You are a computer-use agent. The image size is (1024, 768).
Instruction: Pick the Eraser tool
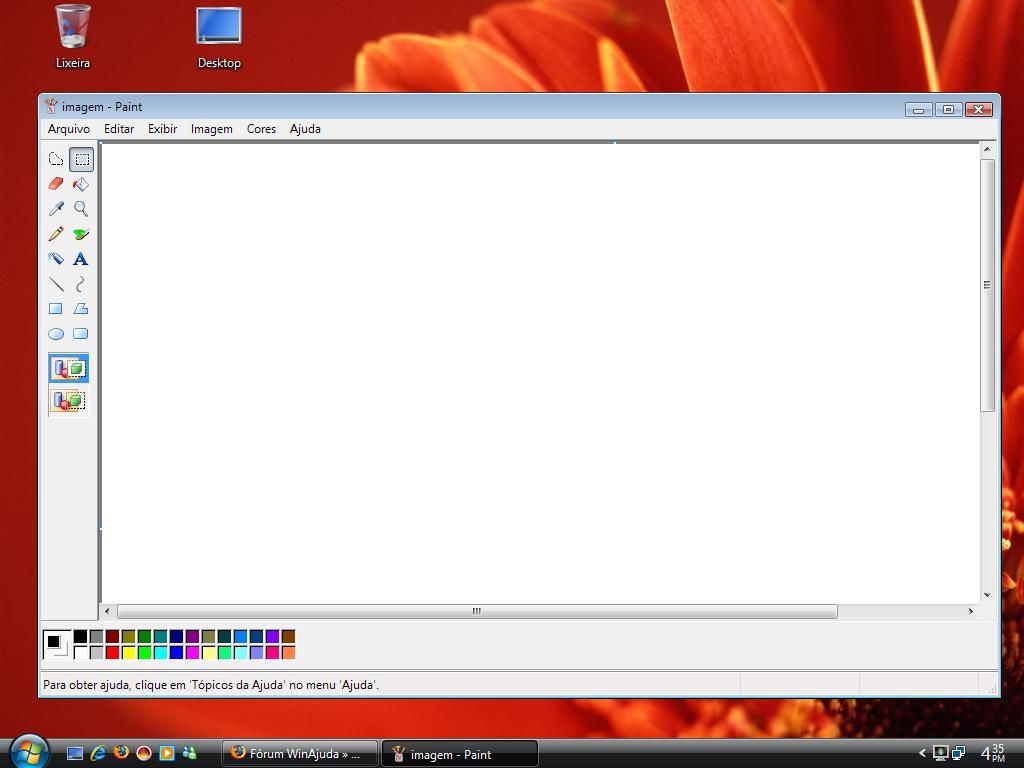(x=56, y=184)
